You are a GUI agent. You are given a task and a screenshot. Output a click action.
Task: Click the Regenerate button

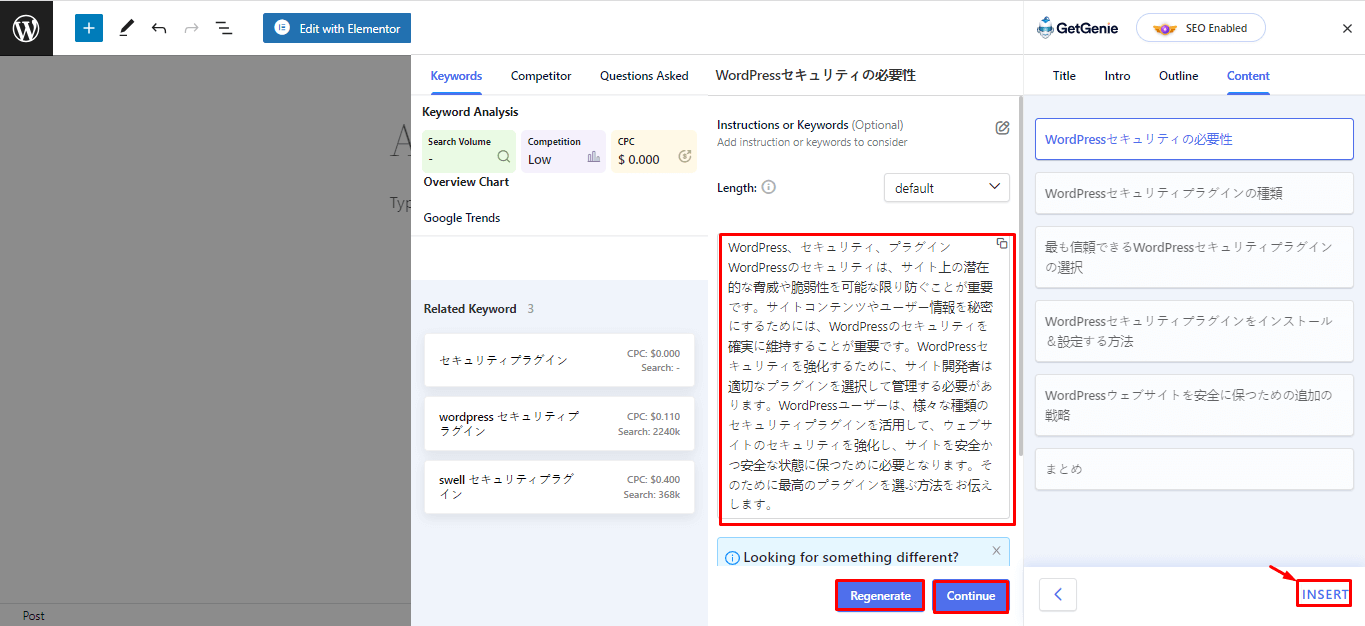coord(880,596)
